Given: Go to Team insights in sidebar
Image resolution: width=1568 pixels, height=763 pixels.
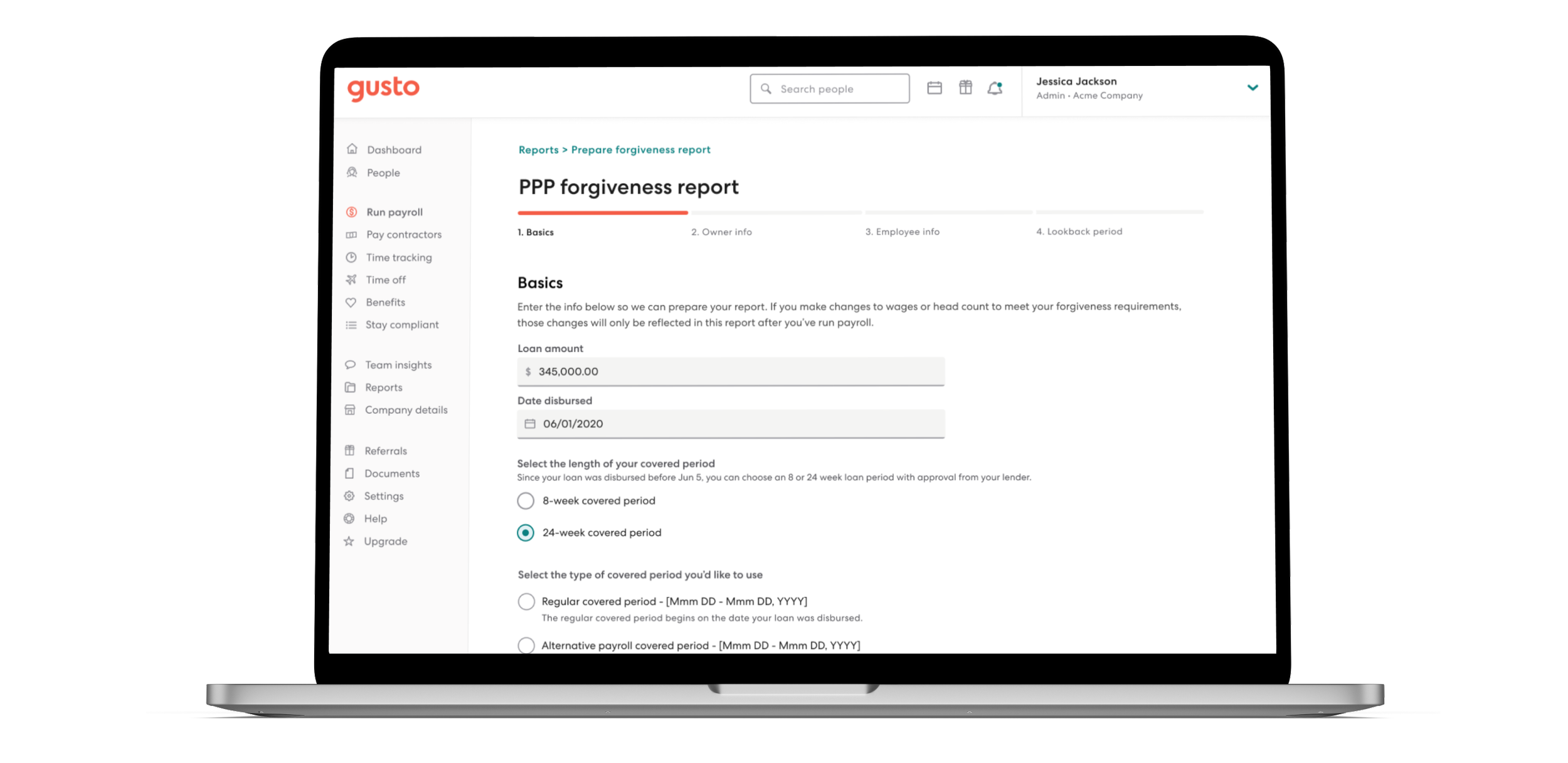Looking at the screenshot, I should tap(398, 365).
